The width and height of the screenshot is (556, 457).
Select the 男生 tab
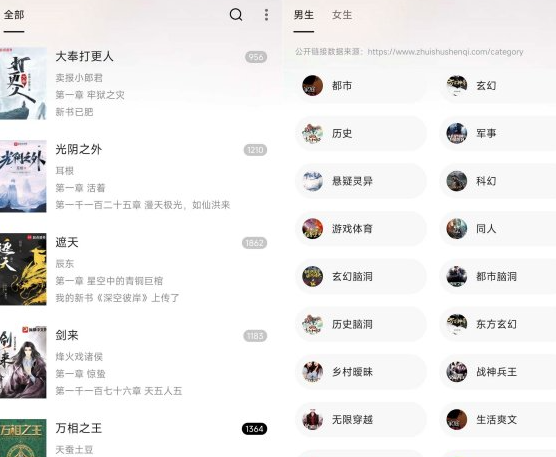point(304,15)
